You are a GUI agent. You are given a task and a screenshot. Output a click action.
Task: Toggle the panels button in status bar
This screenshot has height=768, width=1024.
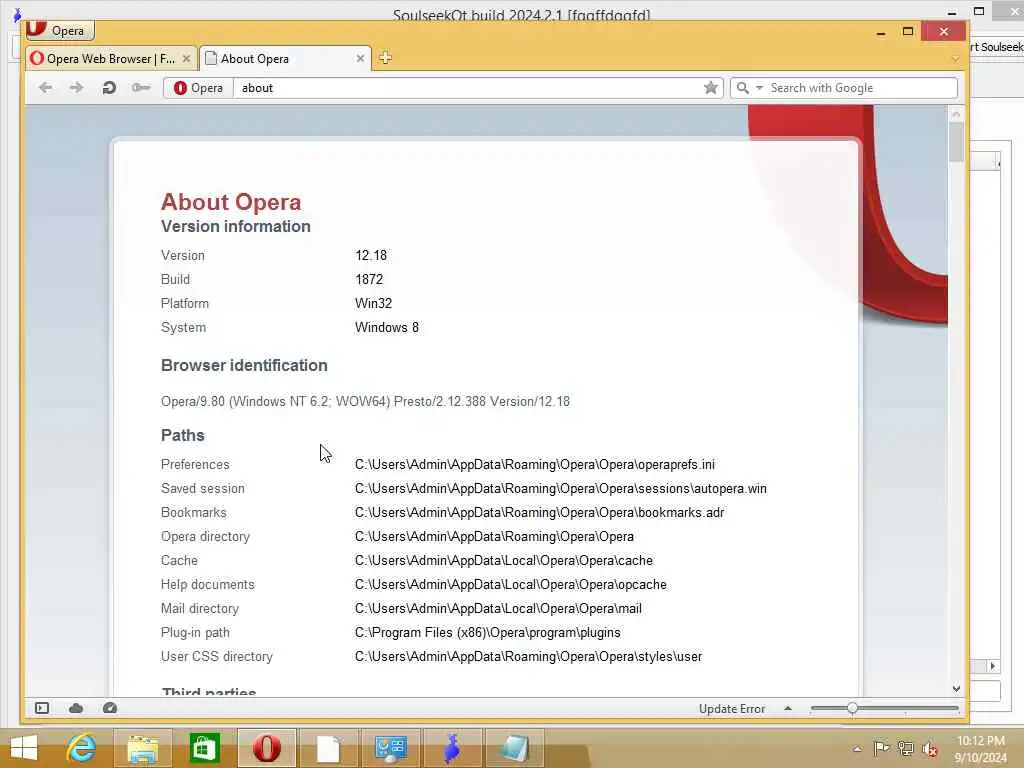coord(42,708)
